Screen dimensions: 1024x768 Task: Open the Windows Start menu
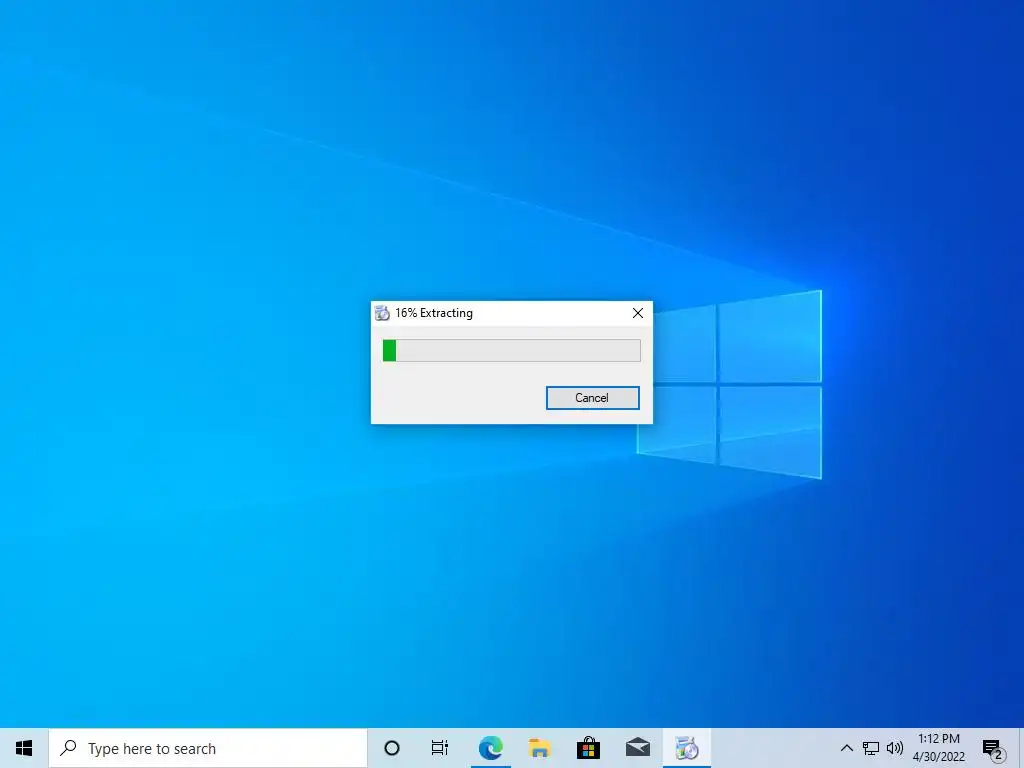pos(24,748)
